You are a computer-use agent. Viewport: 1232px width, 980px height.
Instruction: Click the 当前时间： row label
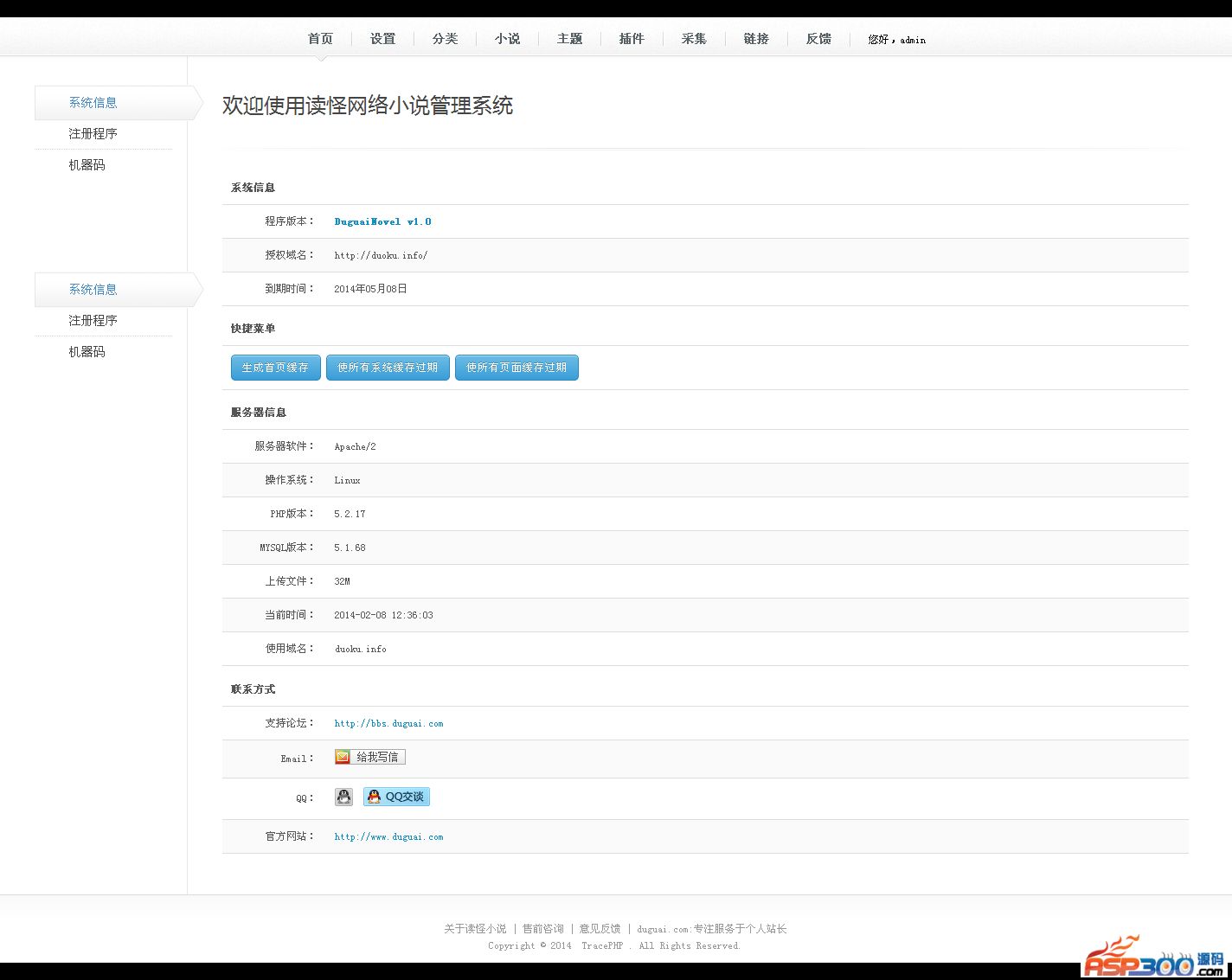[290, 615]
